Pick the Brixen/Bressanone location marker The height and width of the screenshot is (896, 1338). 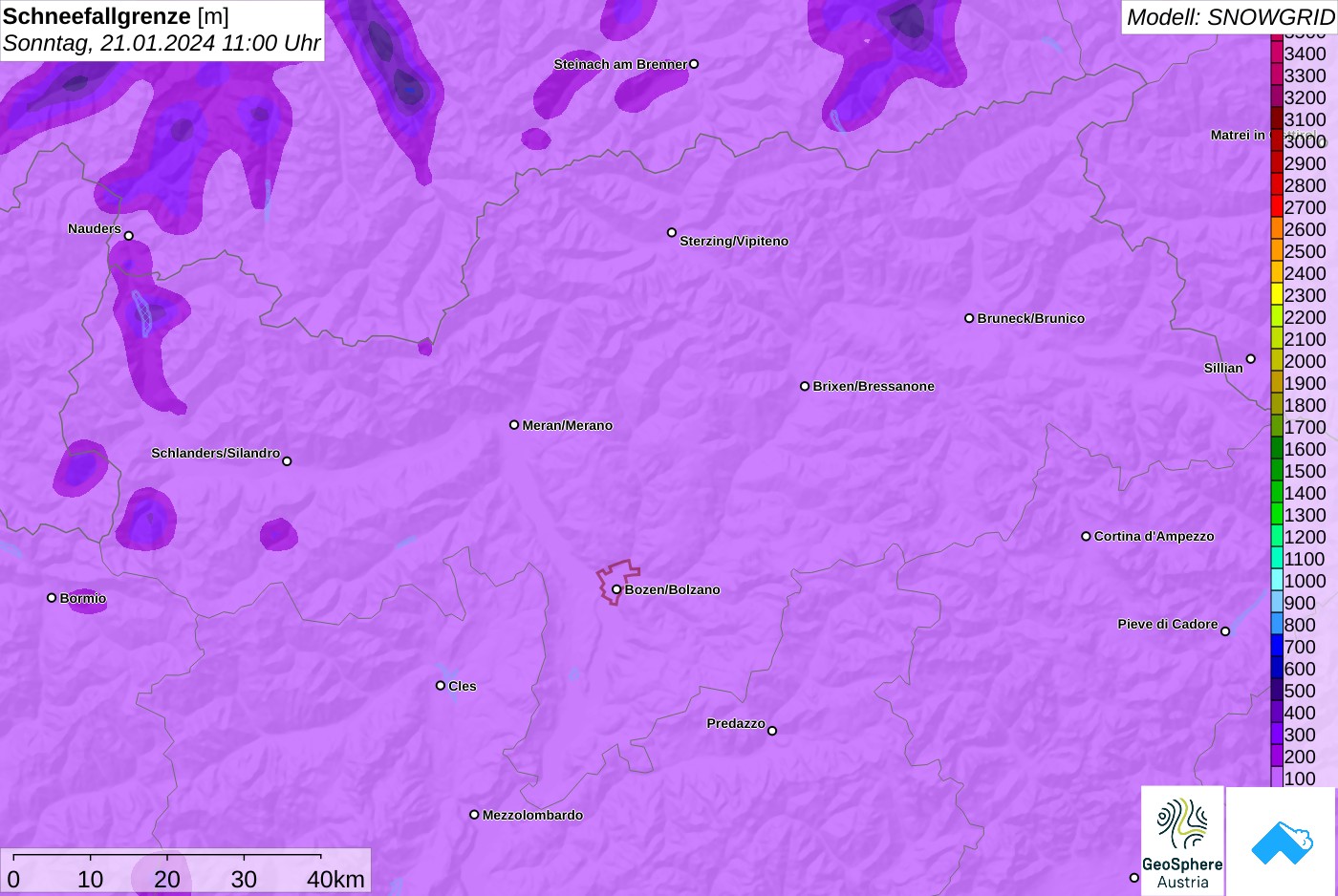805,386
